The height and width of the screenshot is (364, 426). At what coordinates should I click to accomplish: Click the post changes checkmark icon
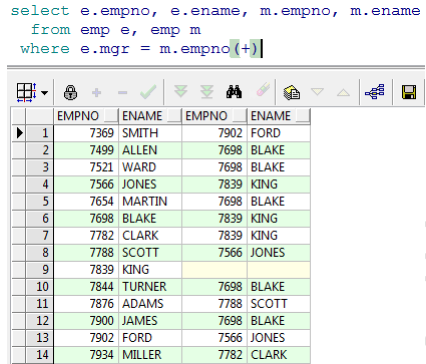point(148,92)
